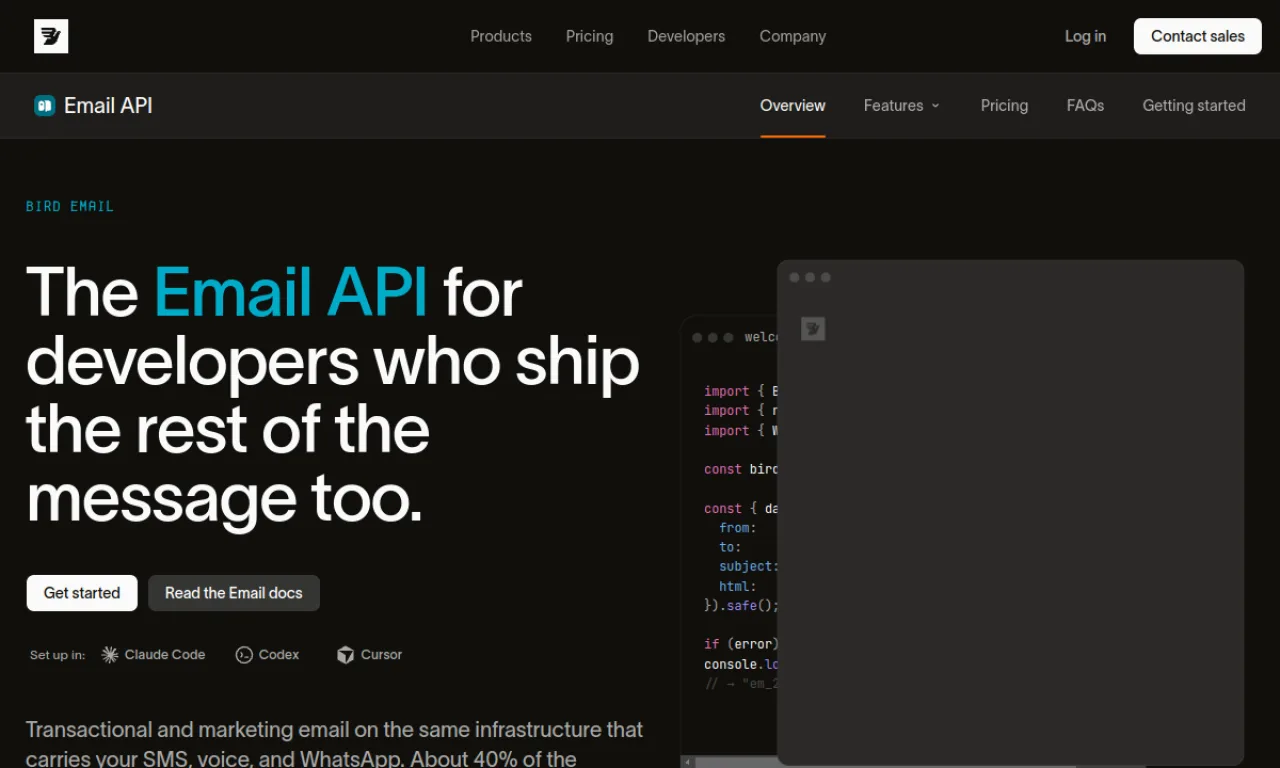
Task: Click the BIRD EMAIL label
Action: (70, 206)
